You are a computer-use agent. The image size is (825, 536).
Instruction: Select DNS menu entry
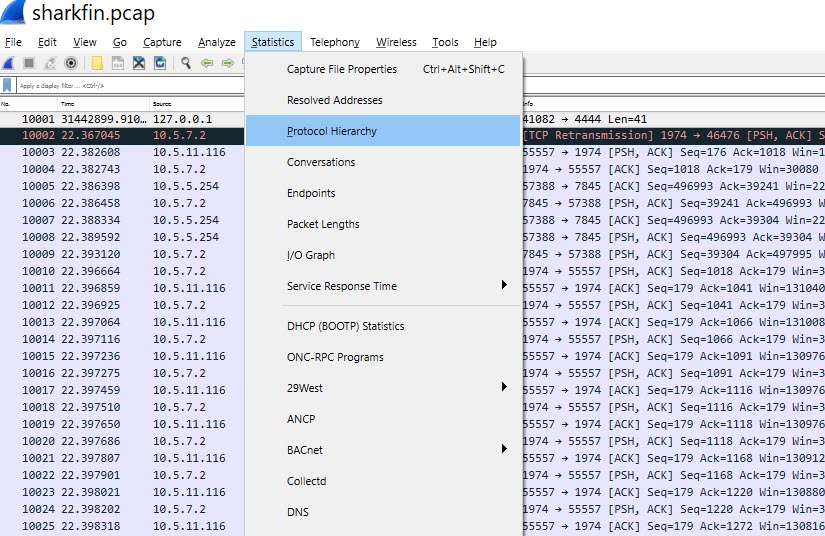[383, 512]
